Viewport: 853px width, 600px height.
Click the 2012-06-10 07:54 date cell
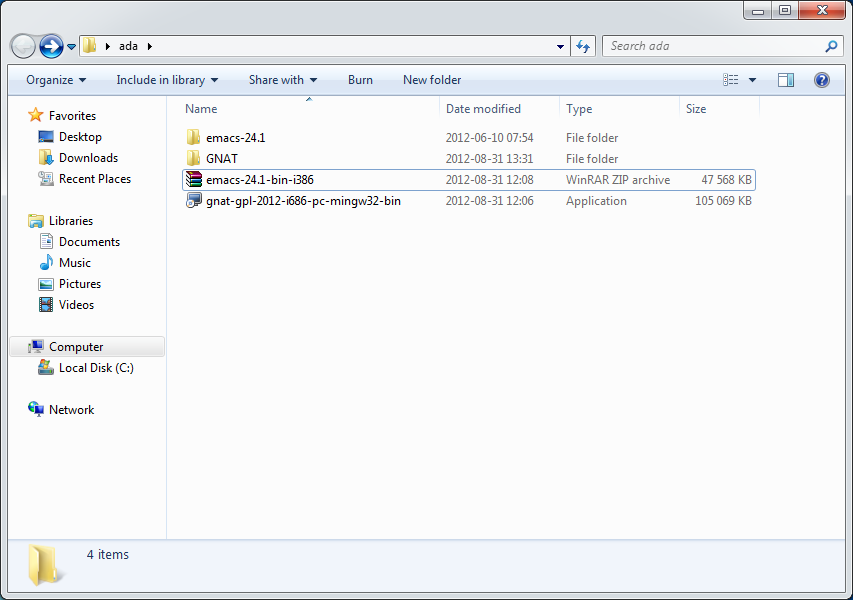pyautogui.click(x=490, y=138)
